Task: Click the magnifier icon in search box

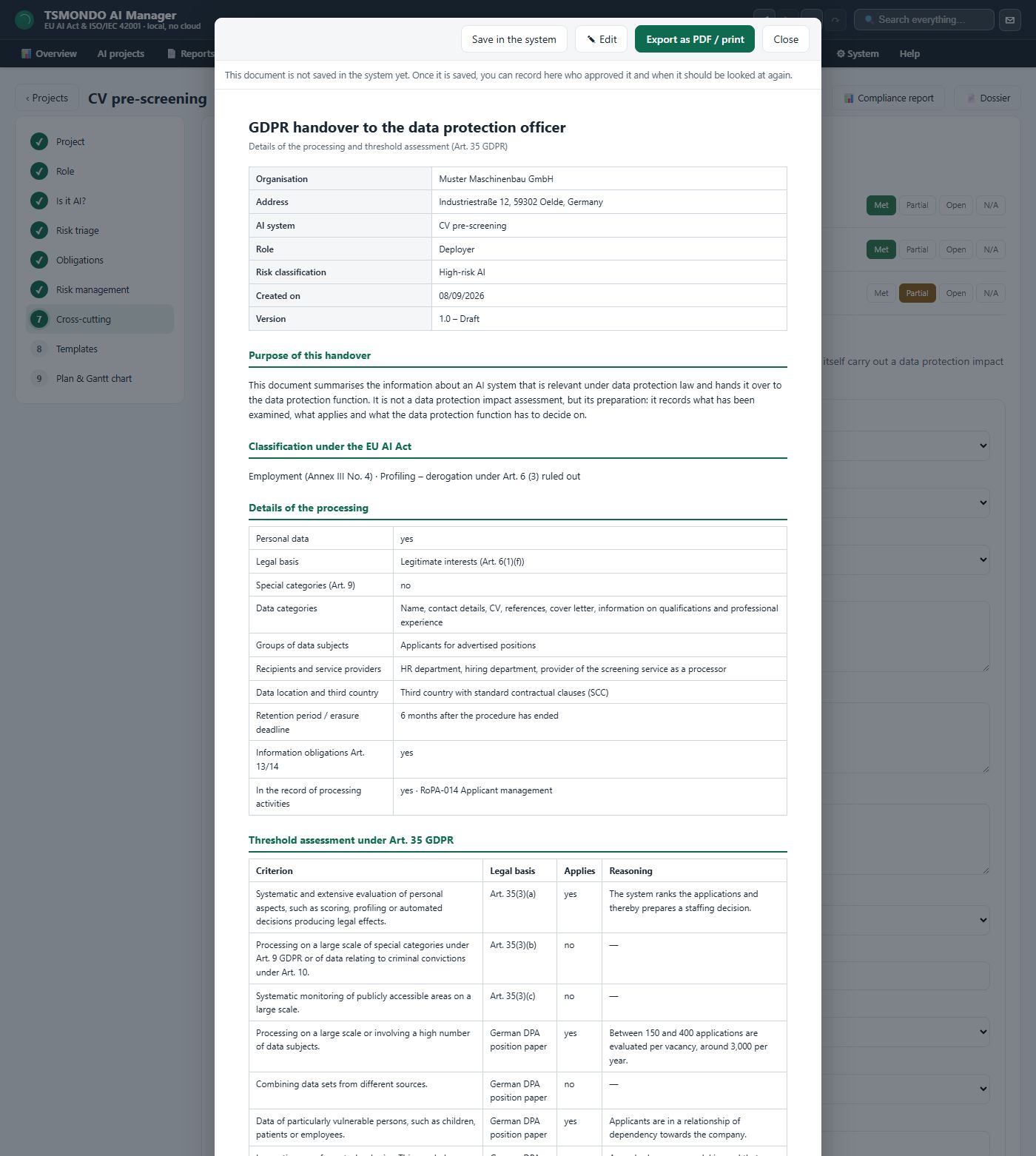Action: [869, 20]
